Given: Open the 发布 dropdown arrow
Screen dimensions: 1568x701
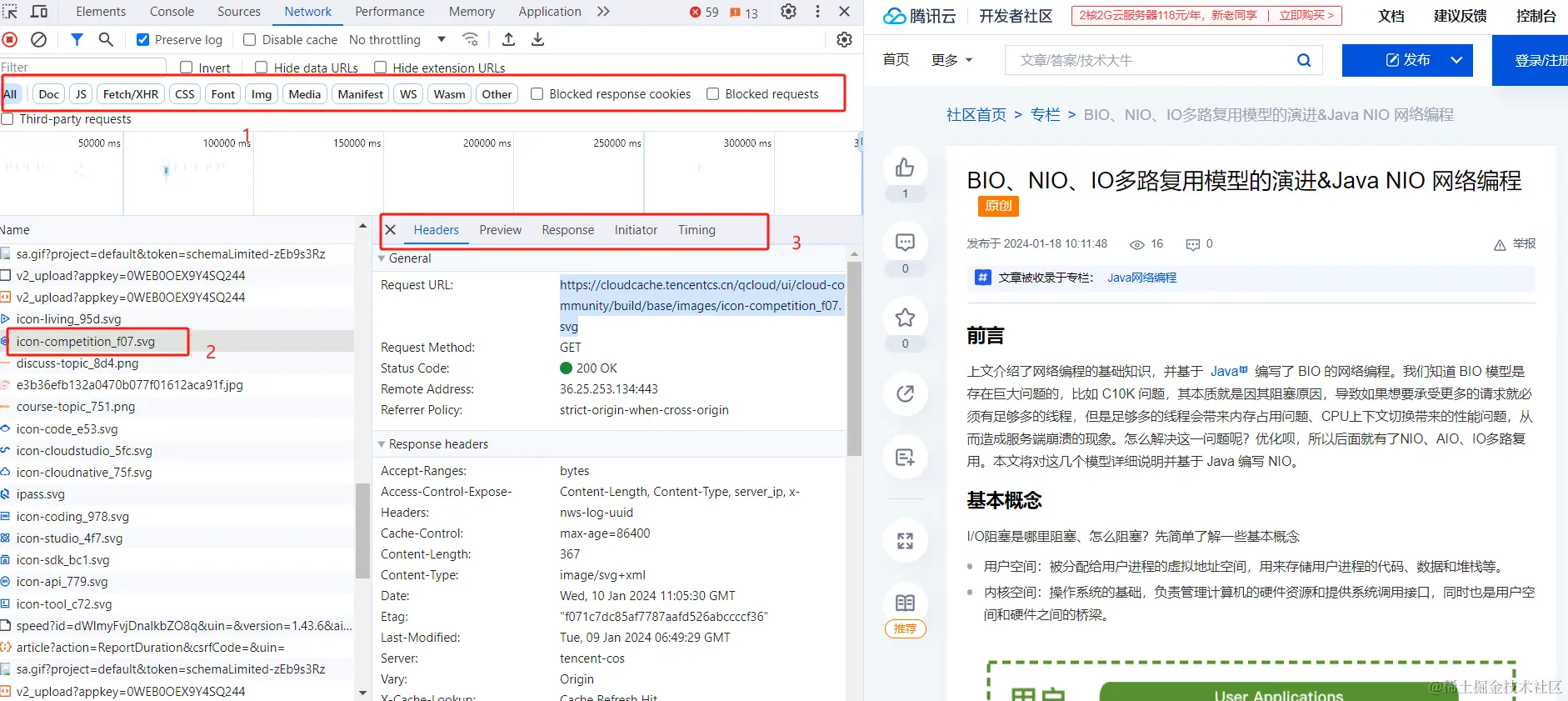Looking at the screenshot, I should coord(1456,60).
